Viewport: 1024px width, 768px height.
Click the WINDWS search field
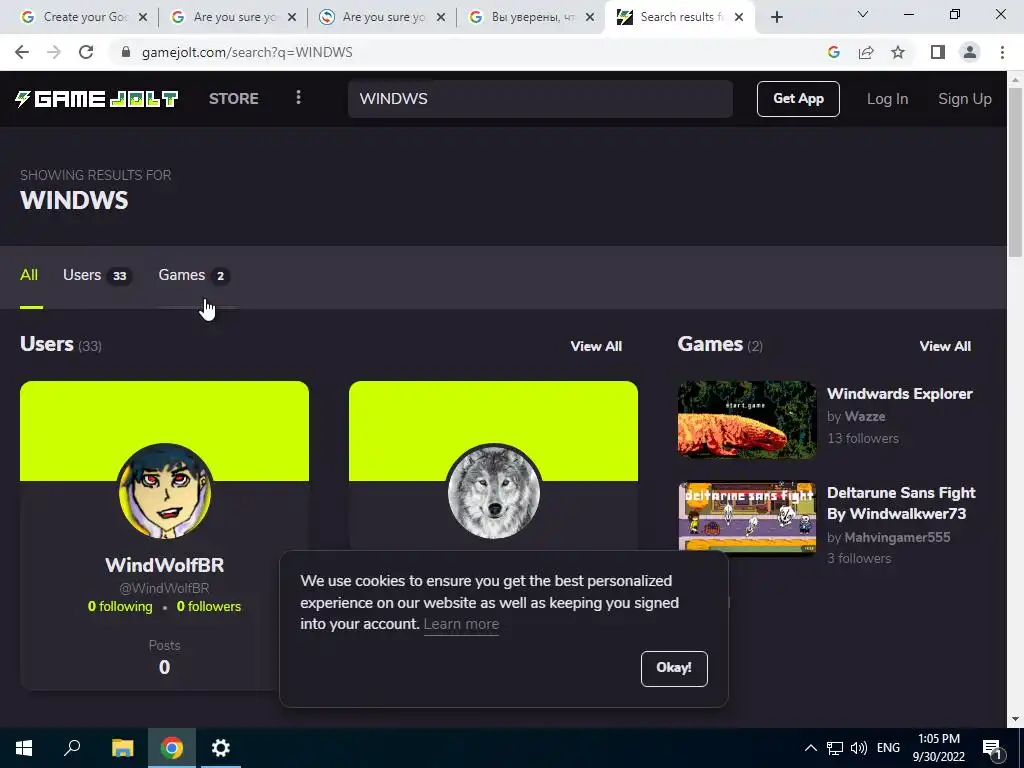point(540,99)
